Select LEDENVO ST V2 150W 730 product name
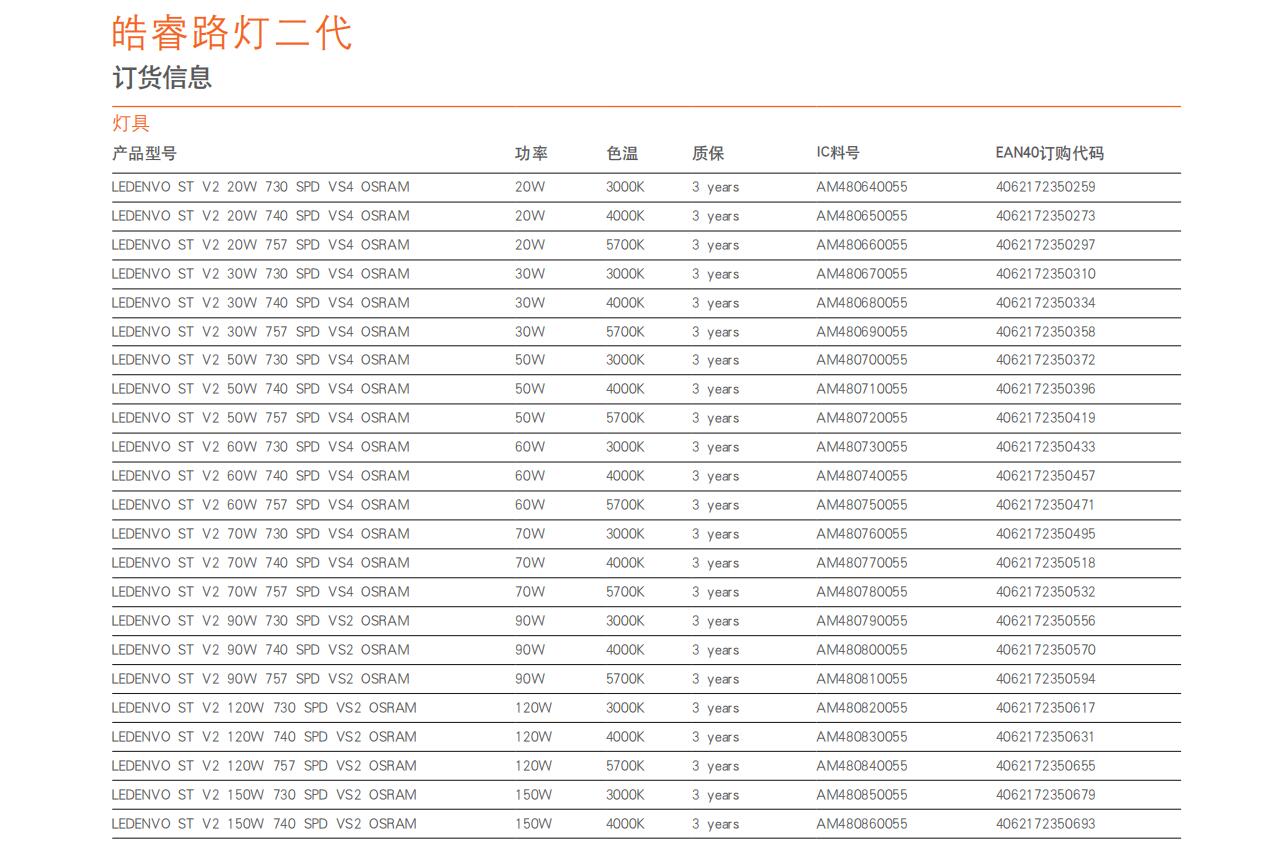Viewport: 1284px width, 845px height. coord(264,795)
